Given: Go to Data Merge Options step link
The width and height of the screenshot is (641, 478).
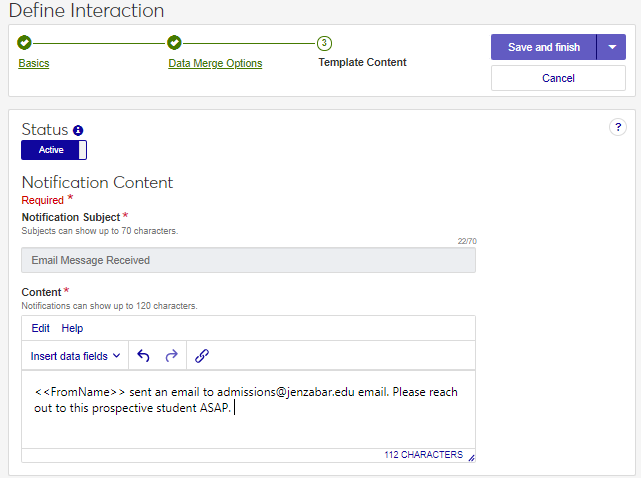Looking at the screenshot, I should click(x=215, y=63).
